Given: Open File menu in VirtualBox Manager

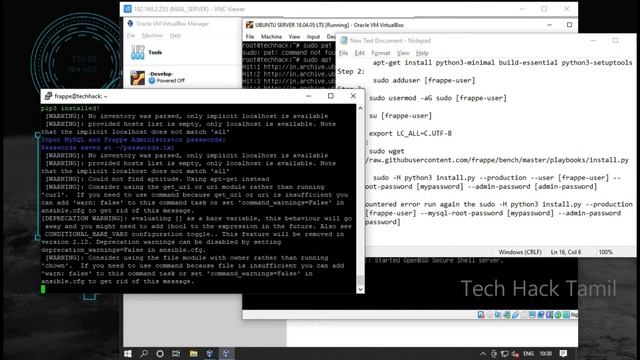Looking at the screenshot, I should point(131,36).
